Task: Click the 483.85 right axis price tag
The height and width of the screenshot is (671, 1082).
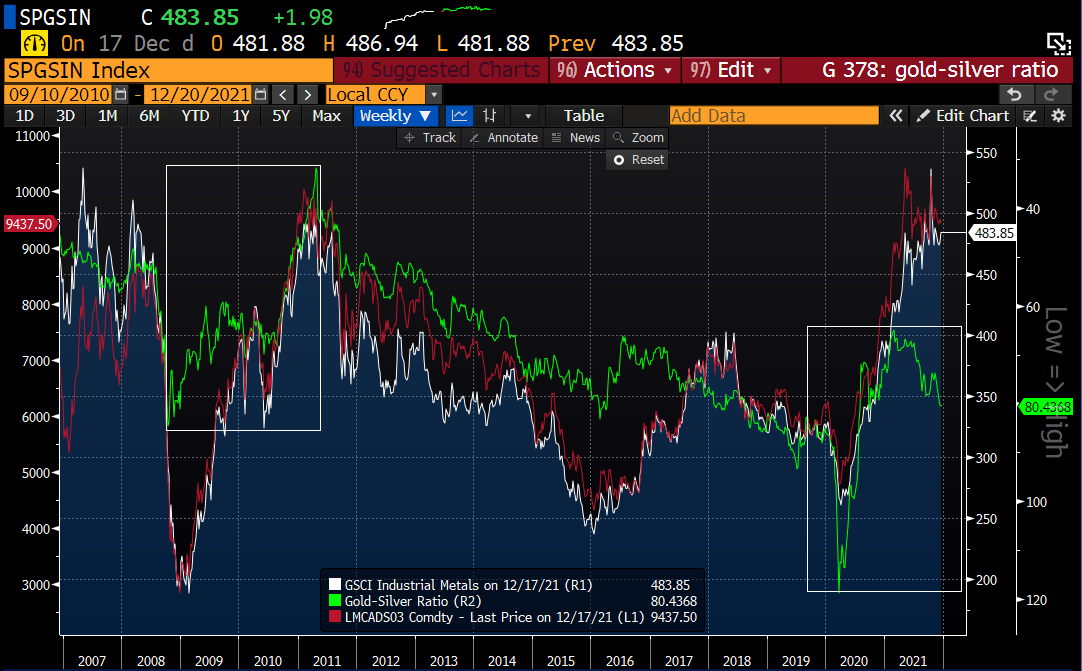Action: [x=994, y=233]
